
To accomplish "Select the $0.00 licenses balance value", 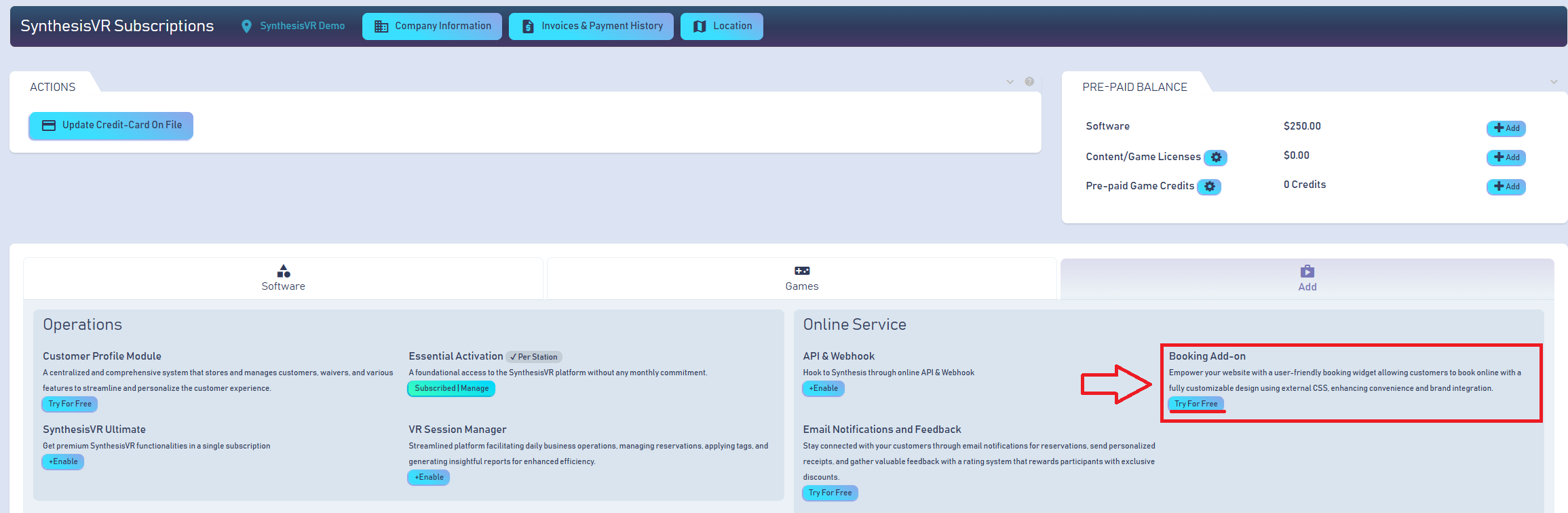I will (1297, 155).
